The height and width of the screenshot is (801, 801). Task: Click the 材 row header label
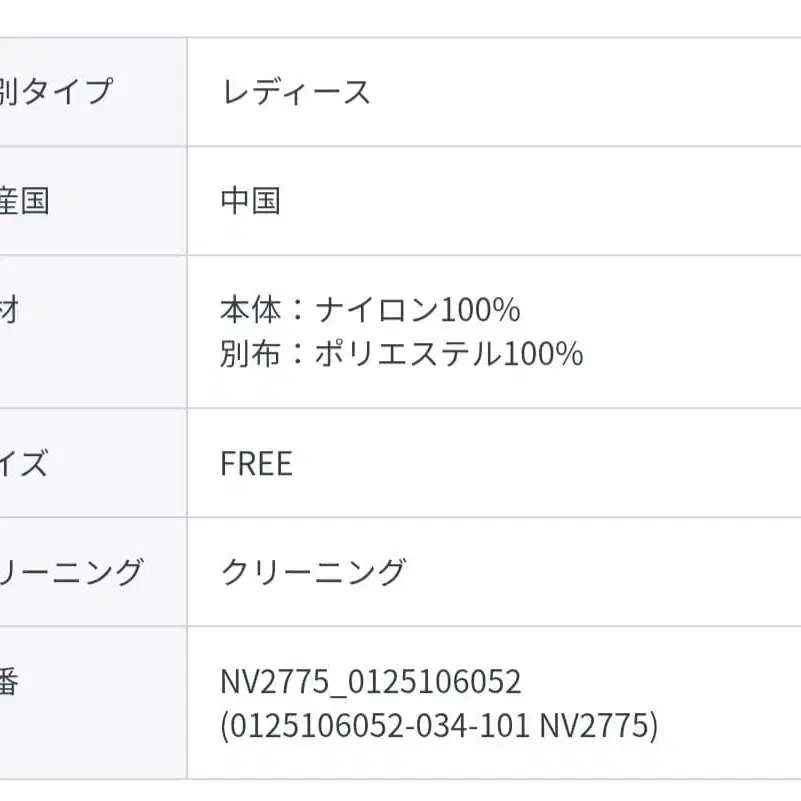click(10, 310)
